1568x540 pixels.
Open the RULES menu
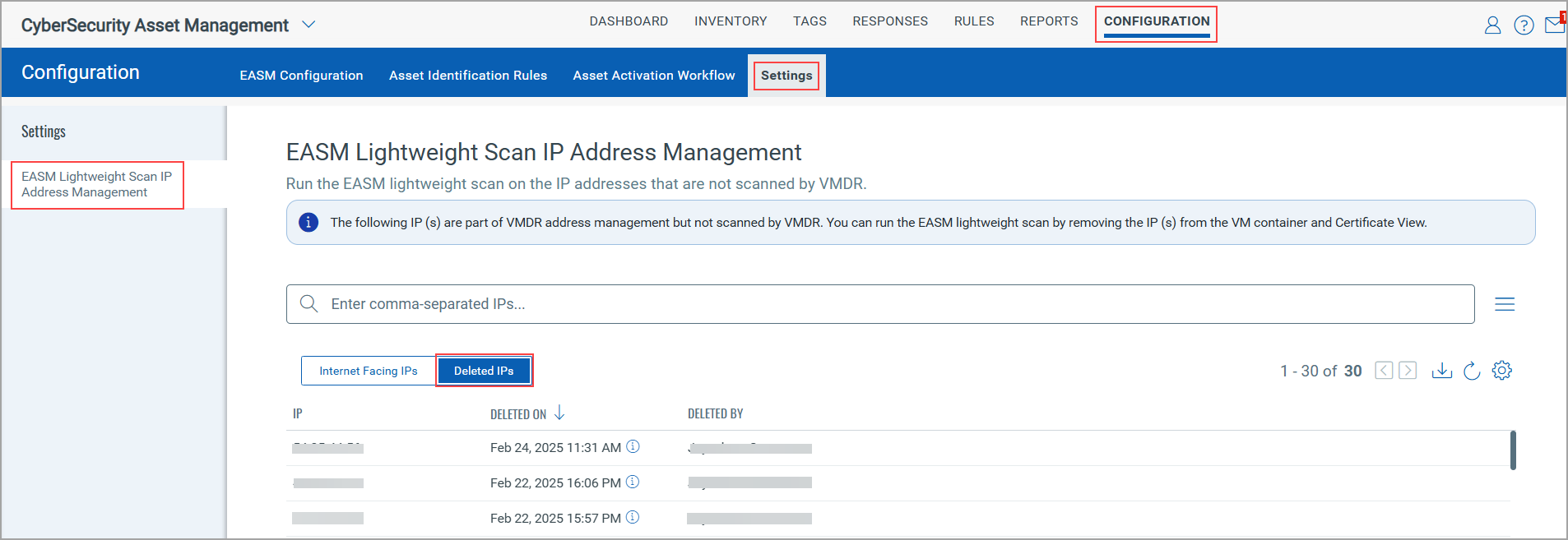tap(974, 21)
